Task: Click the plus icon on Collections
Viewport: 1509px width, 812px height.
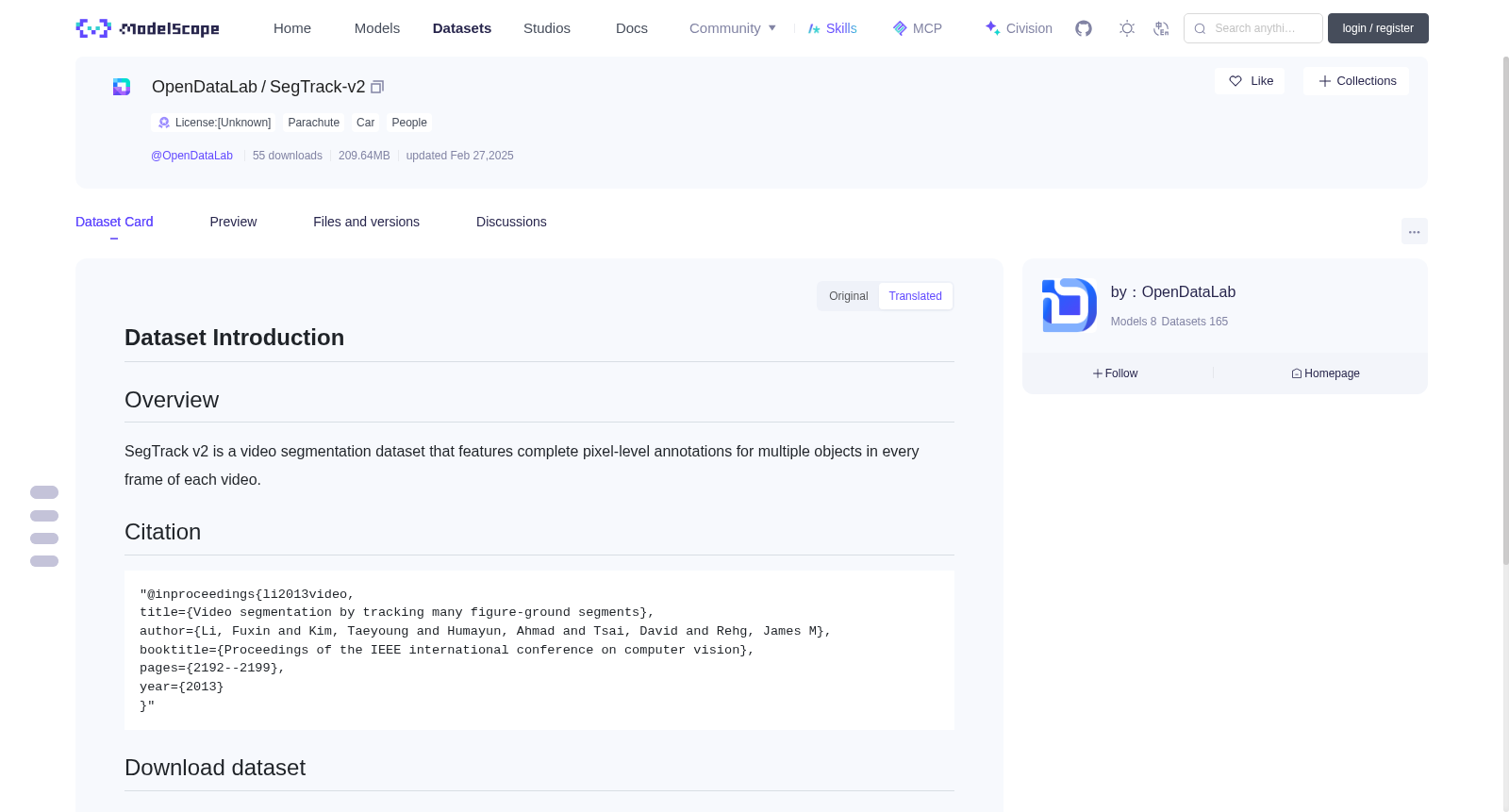Action: coord(1325,81)
